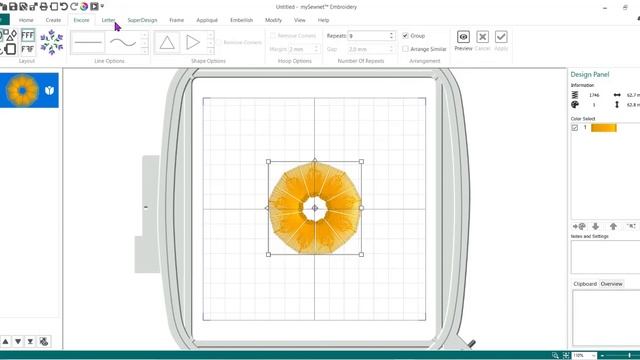Image resolution: width=640 pixels, height=360 pixels.
Task: Click the Notes and Settings text box
Action: (605, 257)
